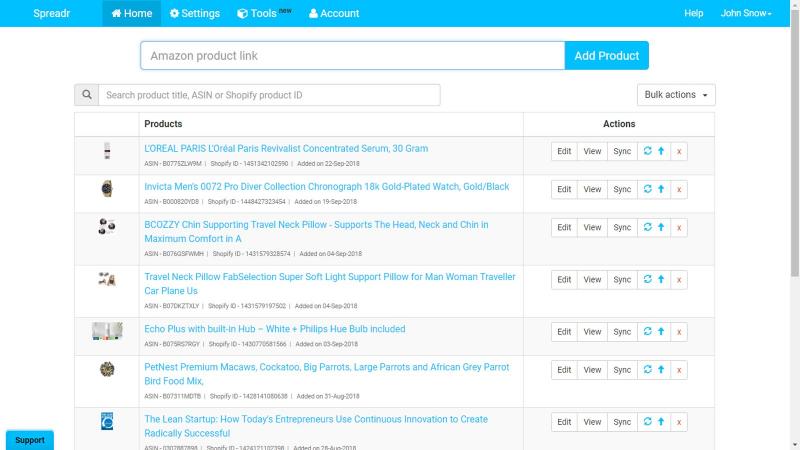Click upload arrow icon for Invicta watch row
The height and width of the screenshot is (450, 800).
tap(661, 189)
